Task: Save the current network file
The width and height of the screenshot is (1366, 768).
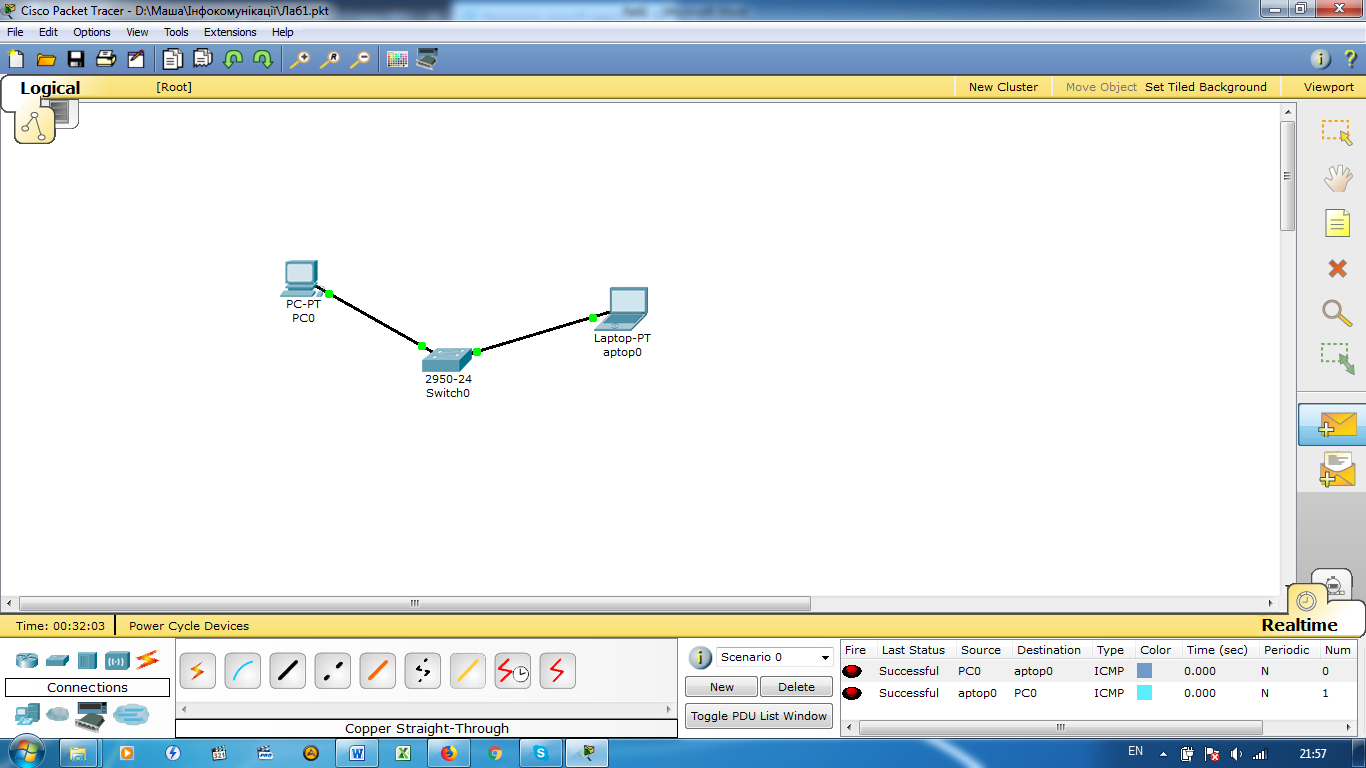Action: (76, 59)
